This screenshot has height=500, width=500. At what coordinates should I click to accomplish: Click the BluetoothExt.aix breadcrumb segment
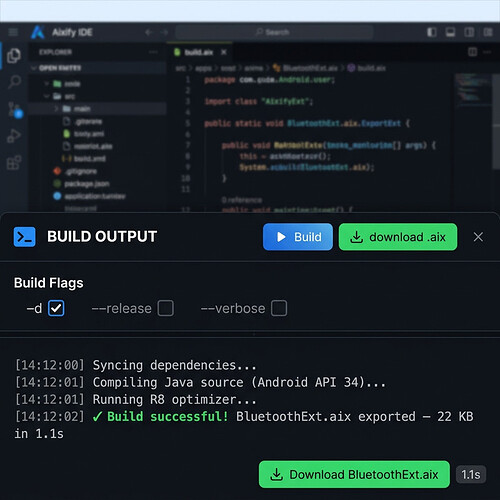click(x=305, y=68)
